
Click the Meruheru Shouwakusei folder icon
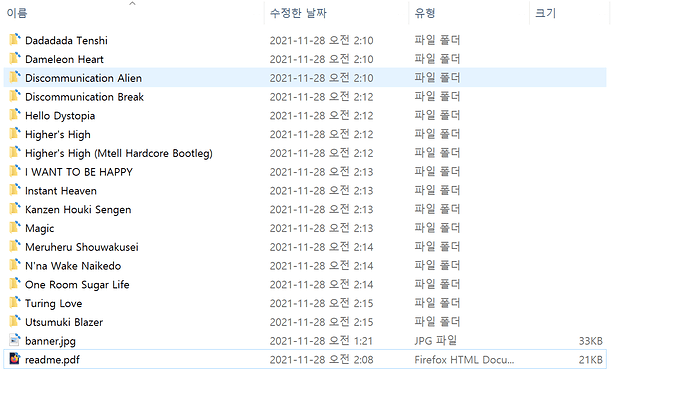coord(15,246)
